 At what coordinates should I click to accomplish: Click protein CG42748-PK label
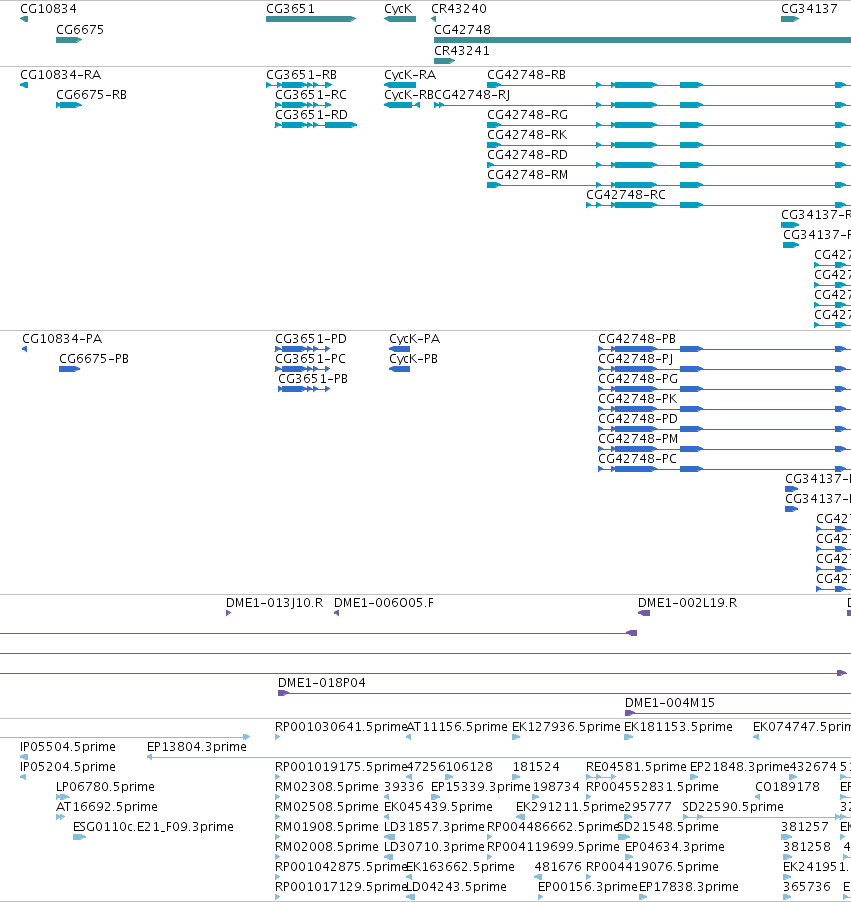(638, 398)
